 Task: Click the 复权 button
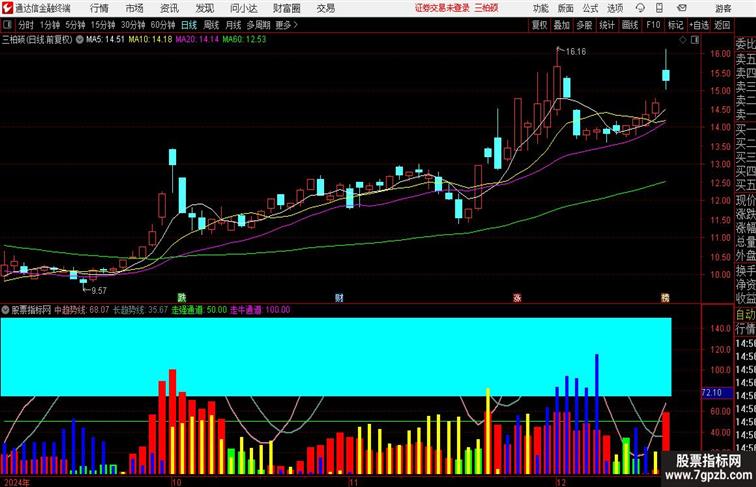(539, 25)
